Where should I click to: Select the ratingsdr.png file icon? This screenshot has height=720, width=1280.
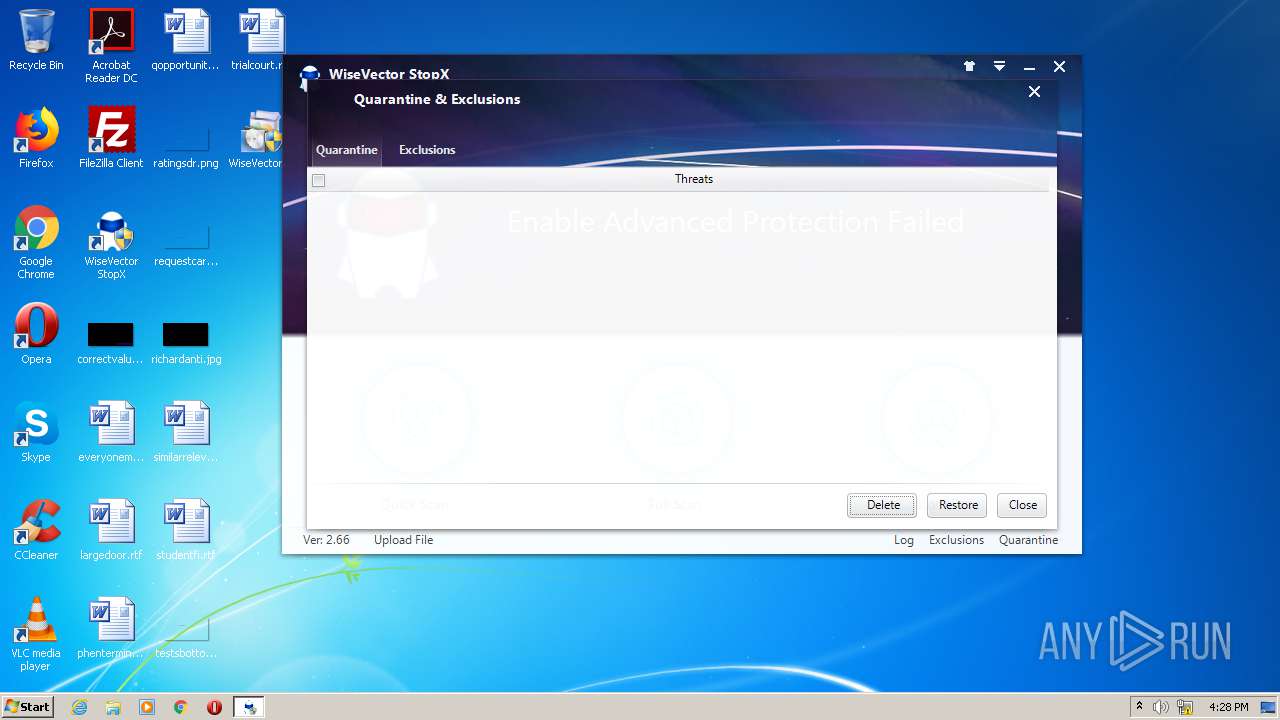coord(186,146)
